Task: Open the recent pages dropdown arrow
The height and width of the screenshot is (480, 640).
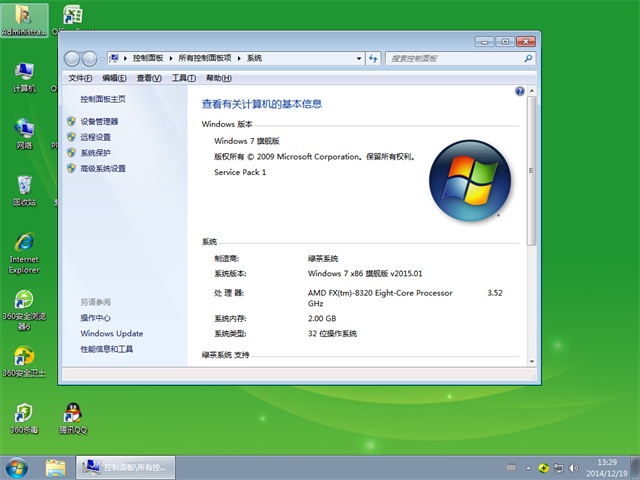Action: 102,59
